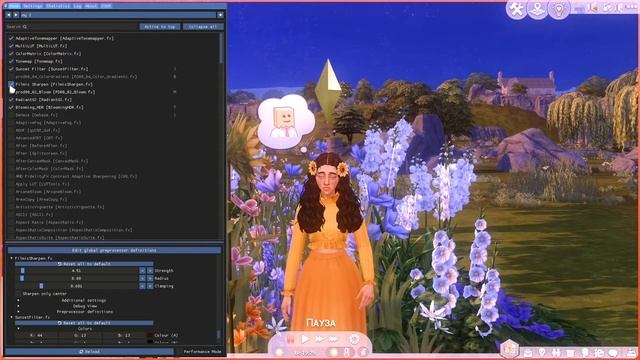640x360 pixels.
Task: Click the speech bubble icon in bottom bar
Action: pyautogui.click(x=613, y=353)
